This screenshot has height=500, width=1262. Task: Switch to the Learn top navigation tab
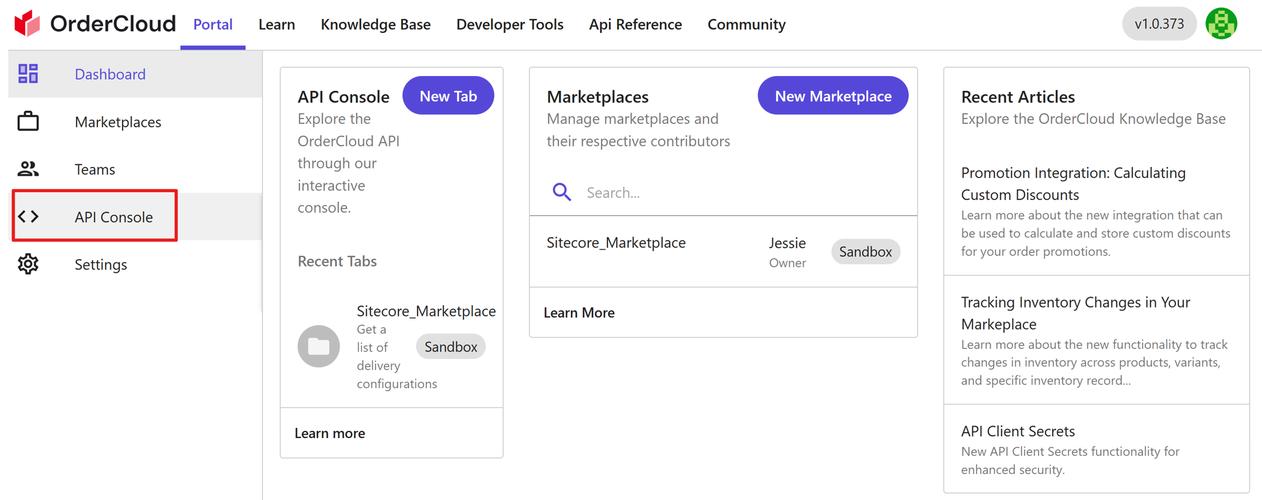coord(276,25)
